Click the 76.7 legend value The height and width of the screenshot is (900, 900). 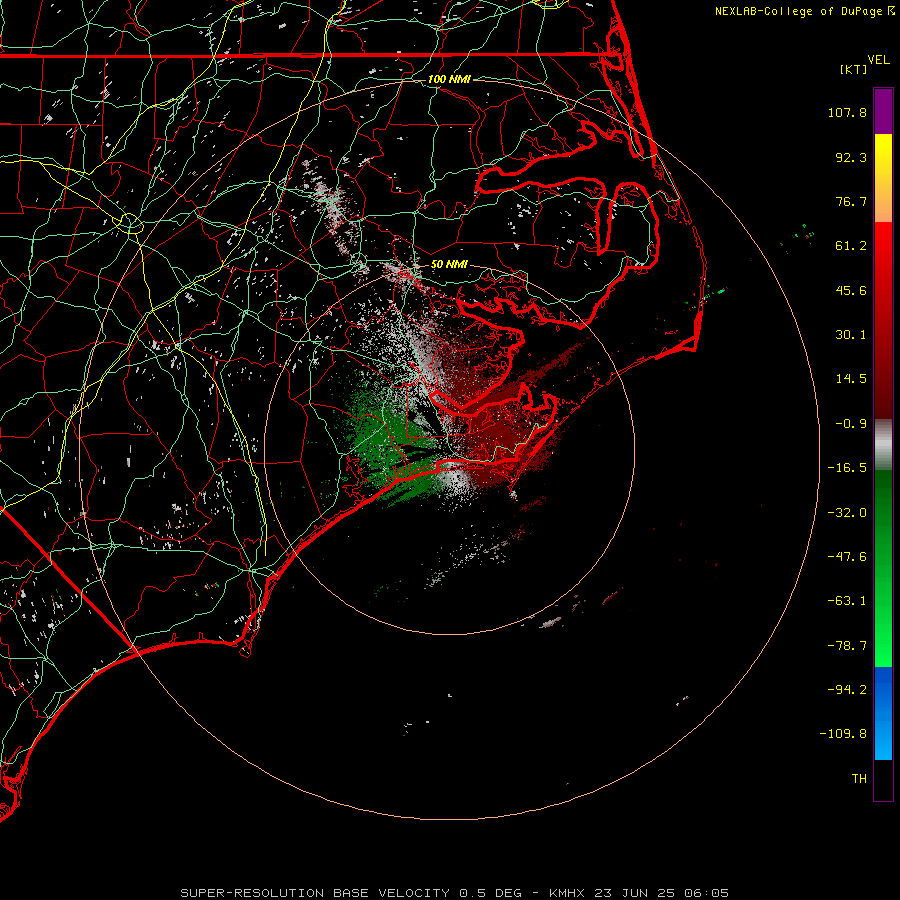pyautogui.click(x=851, y=201)
